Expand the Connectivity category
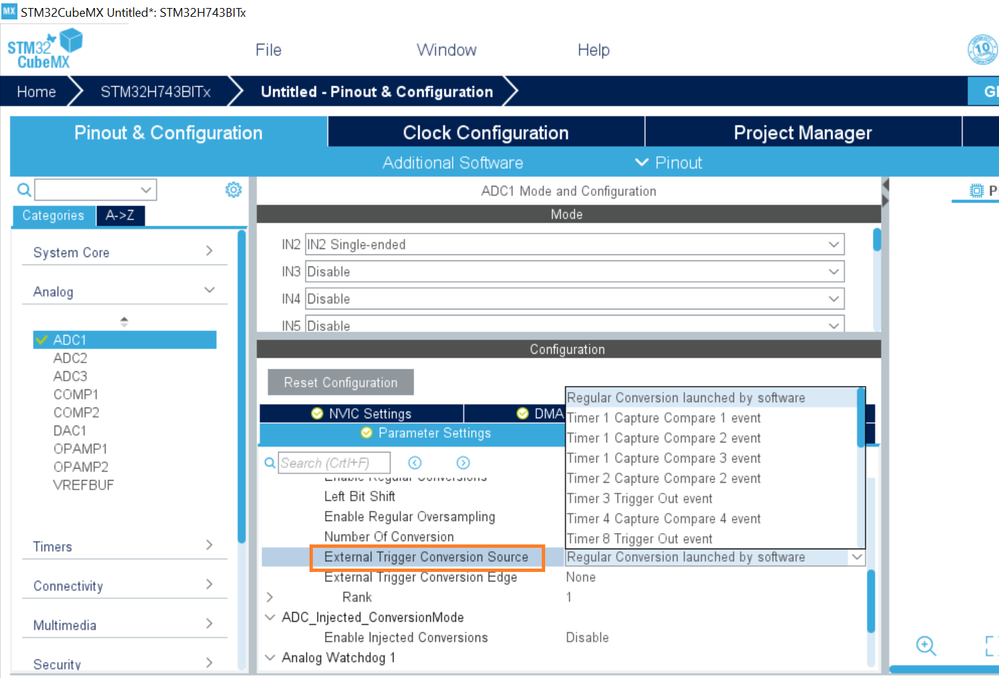Image resolution: width=999 pixels, height=678 pixels. click(124, 586)
